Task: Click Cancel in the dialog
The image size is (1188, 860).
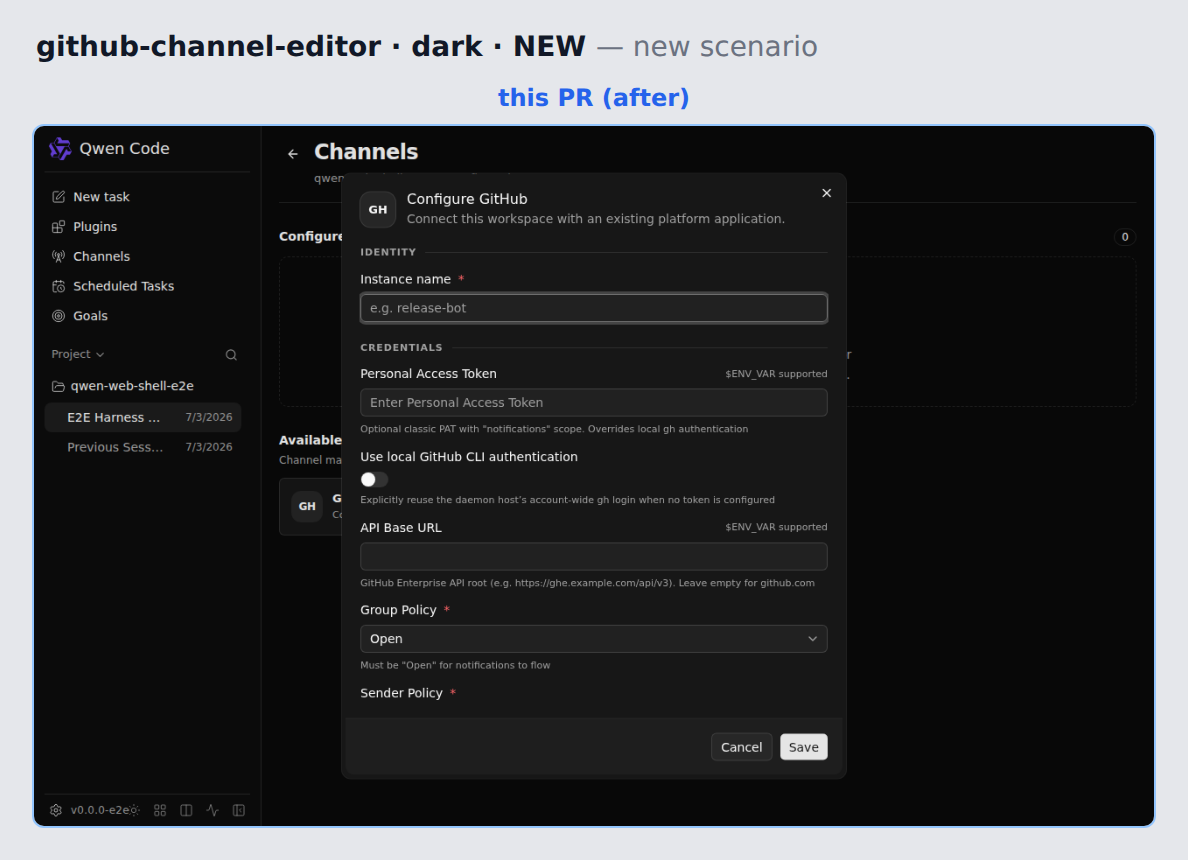Action: click(x=741, y=747)
